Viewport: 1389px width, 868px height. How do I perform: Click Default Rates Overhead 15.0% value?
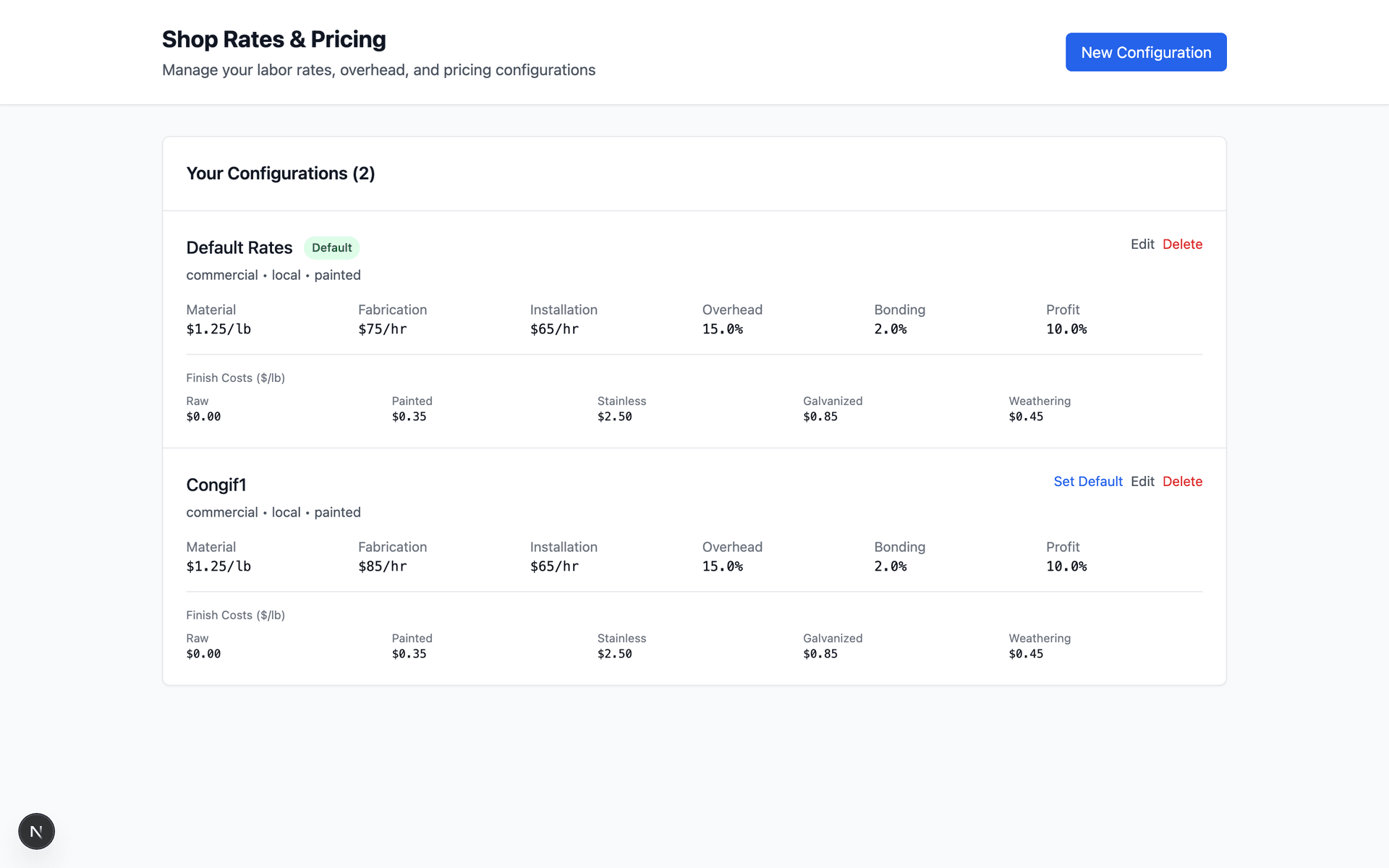tap(722, 329)
